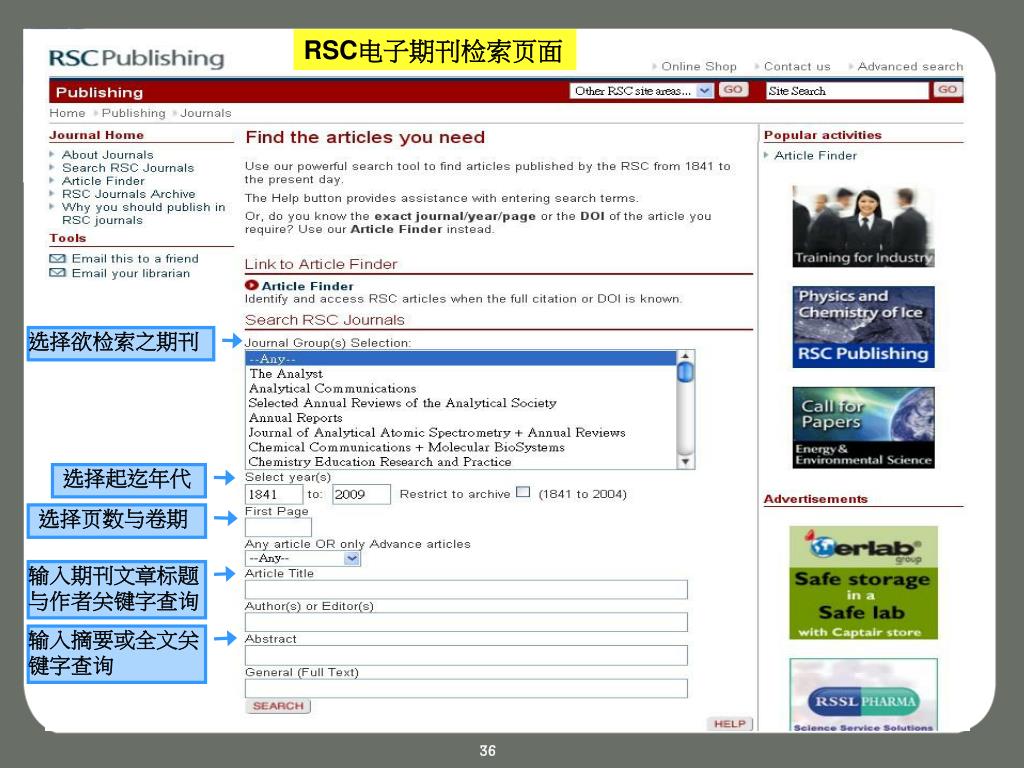Click the Email your librarian envelope icon
1024x768 pixels.
point(57,273)
